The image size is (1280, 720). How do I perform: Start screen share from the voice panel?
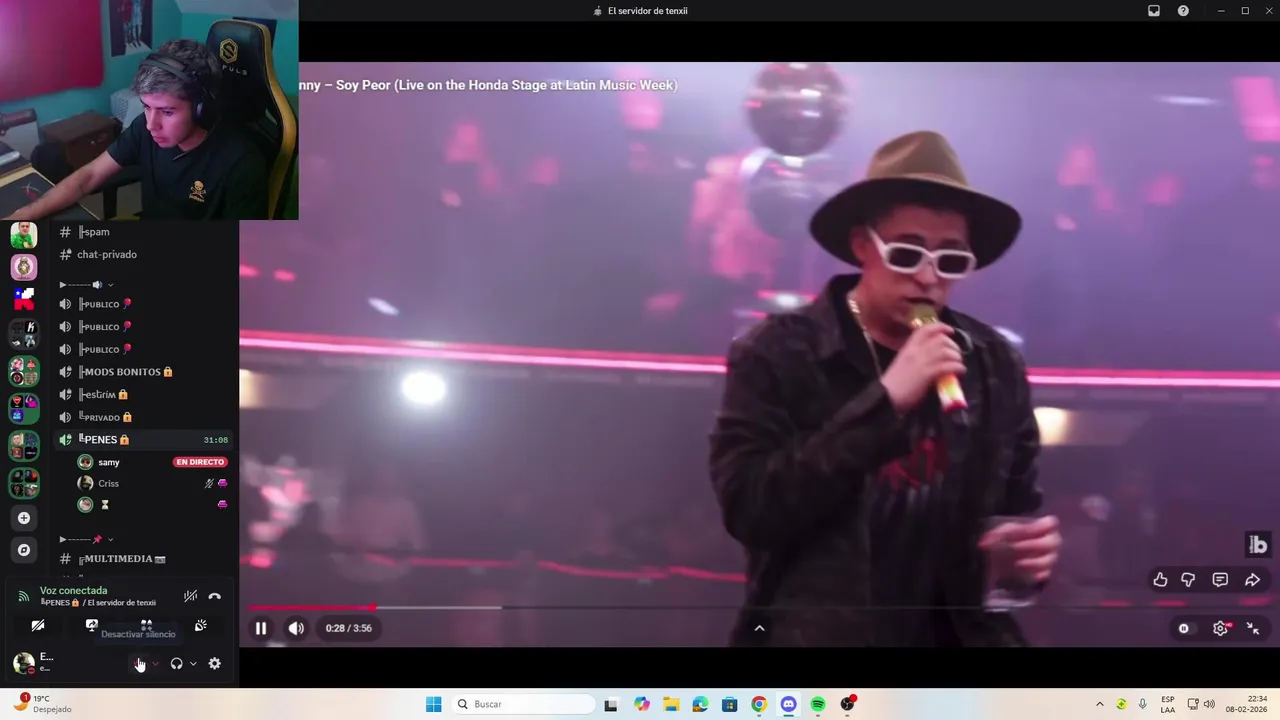click(92, 625)
